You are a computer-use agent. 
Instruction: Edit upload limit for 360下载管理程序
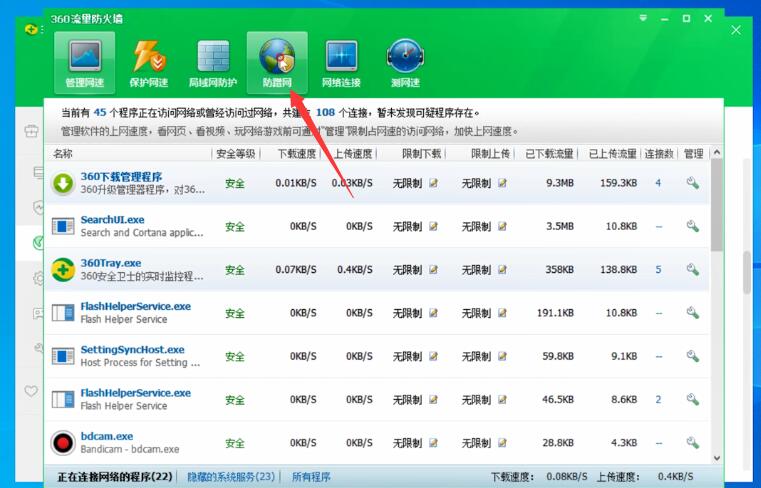tap(502, 183)
